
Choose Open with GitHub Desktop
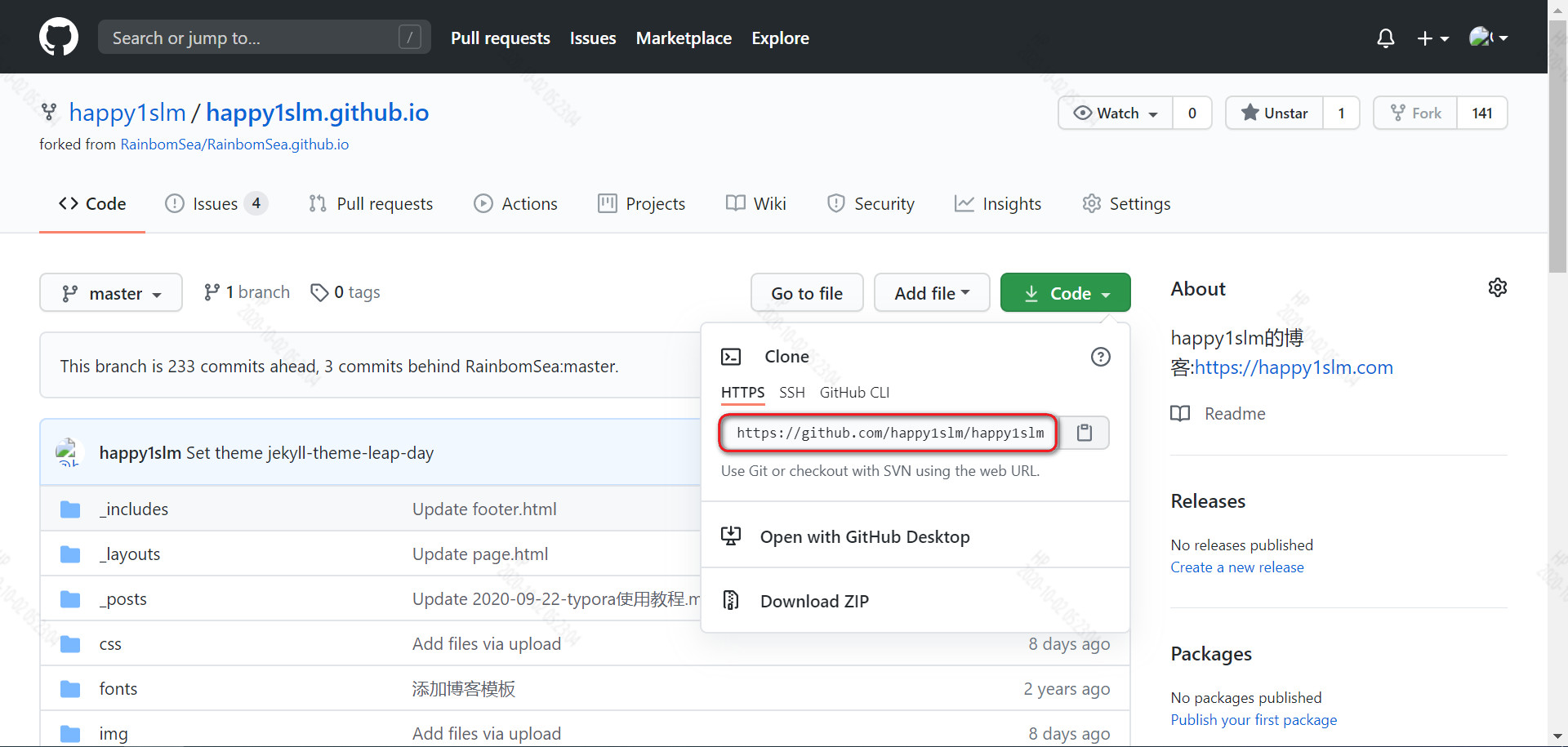tap(915, 536)
